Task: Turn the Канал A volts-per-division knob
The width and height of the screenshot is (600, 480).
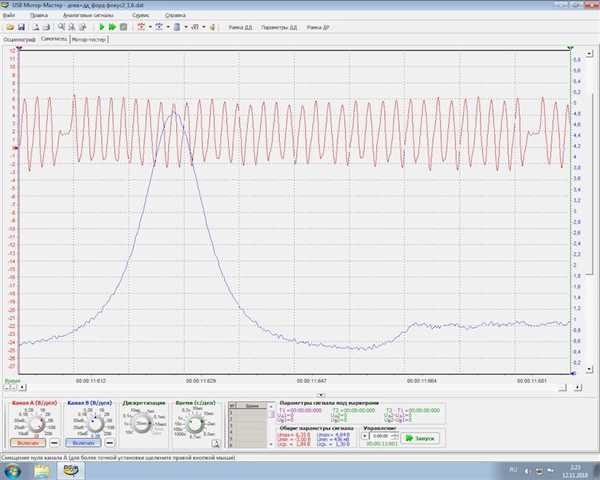Action: click(x=37, y=423)
